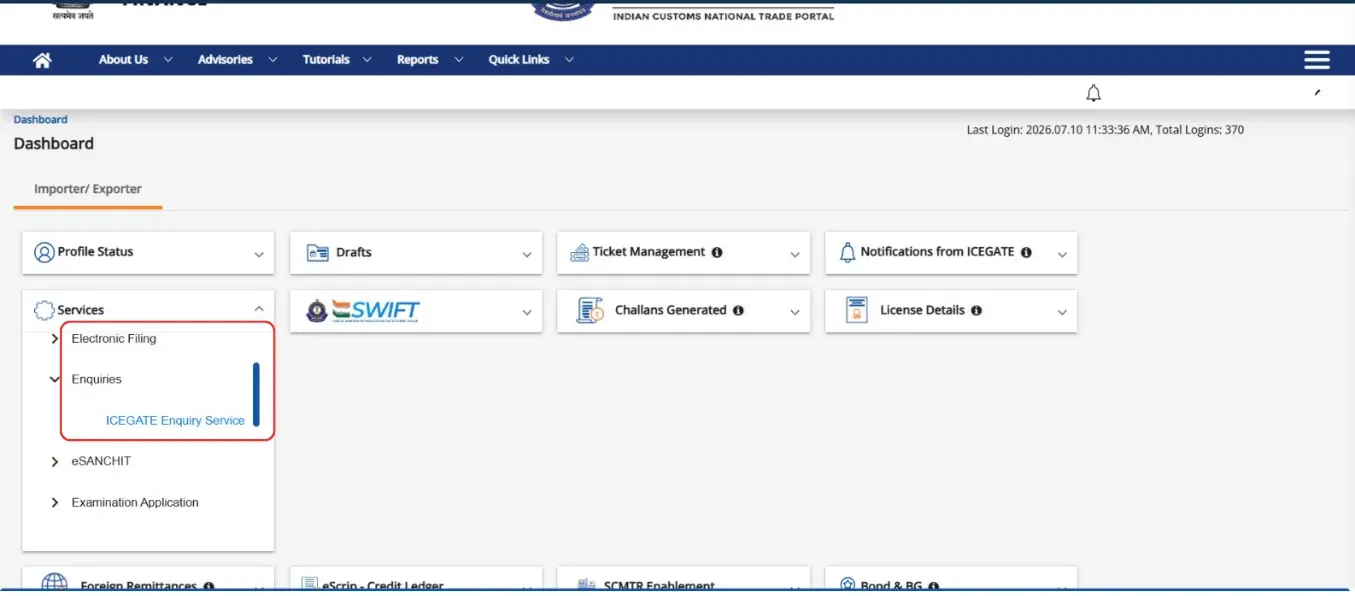
Task: Select eSANCHIT in Services list
Action: pyautogui.click(x=101, y=462)
